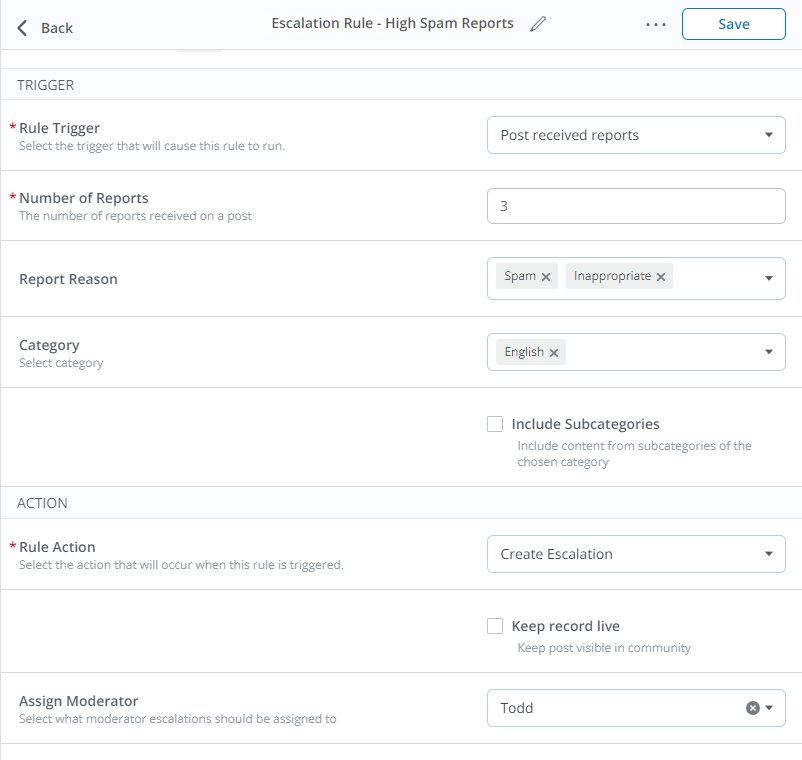Select the Number of Reports input field
This screenshot has width=802, height=760.
point(636,206)
